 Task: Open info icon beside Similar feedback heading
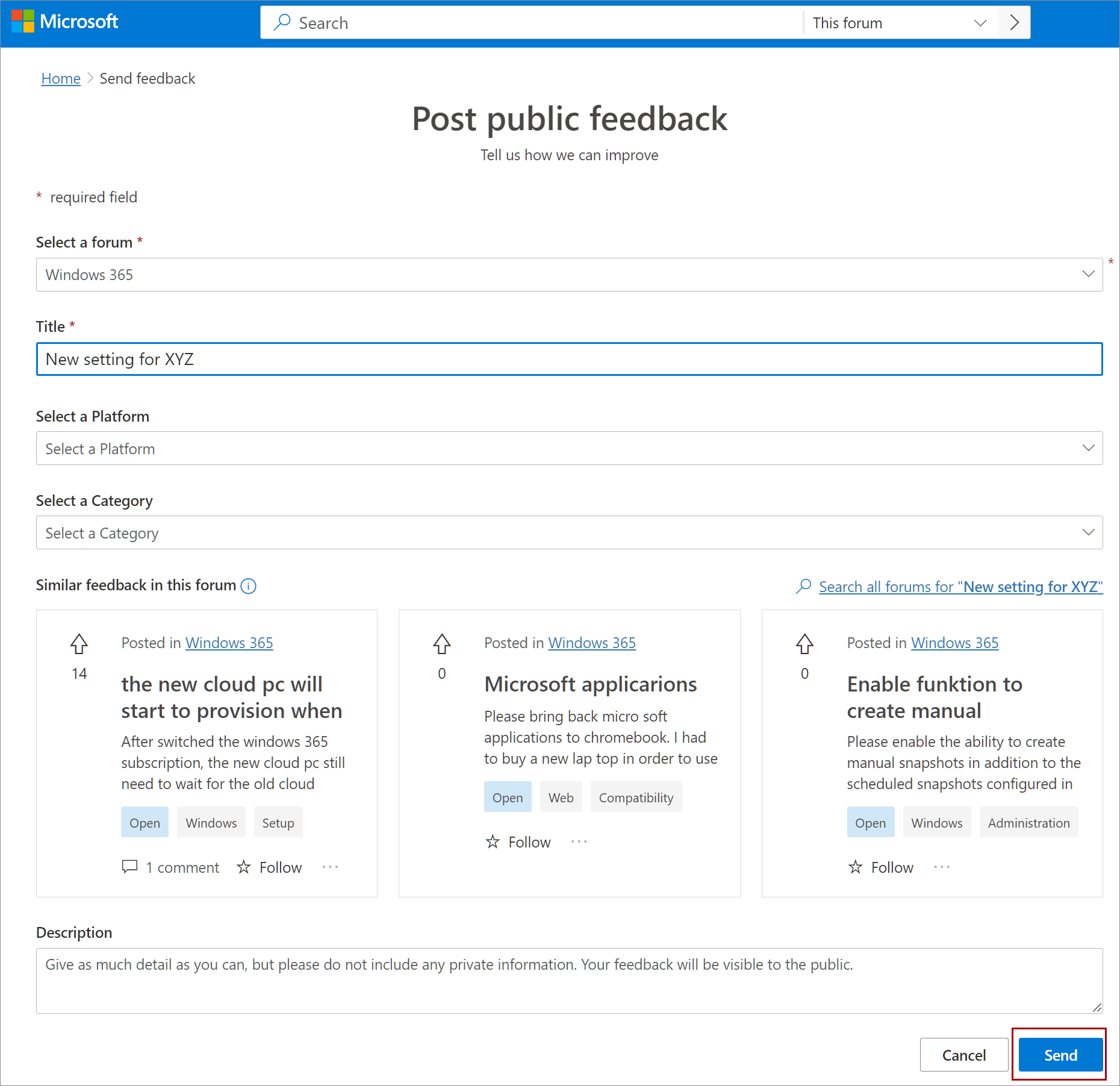pos(249,585)
